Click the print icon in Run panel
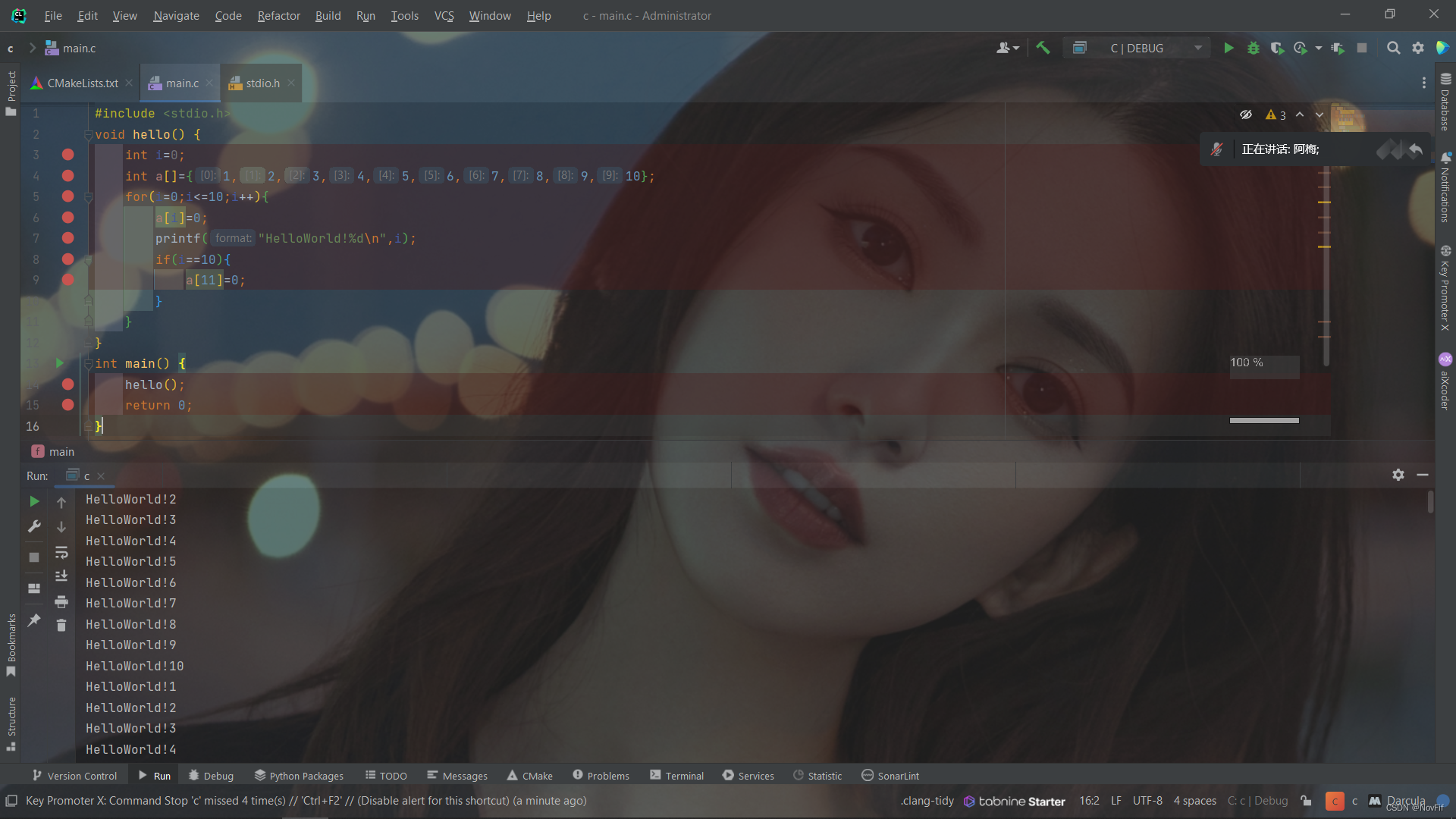Screen dimensions: 1456x819 pos(61,602)
